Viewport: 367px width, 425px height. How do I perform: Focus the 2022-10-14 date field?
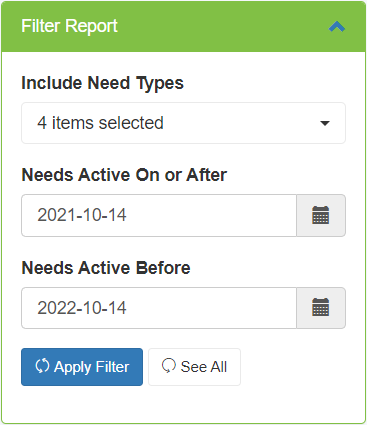159,308
